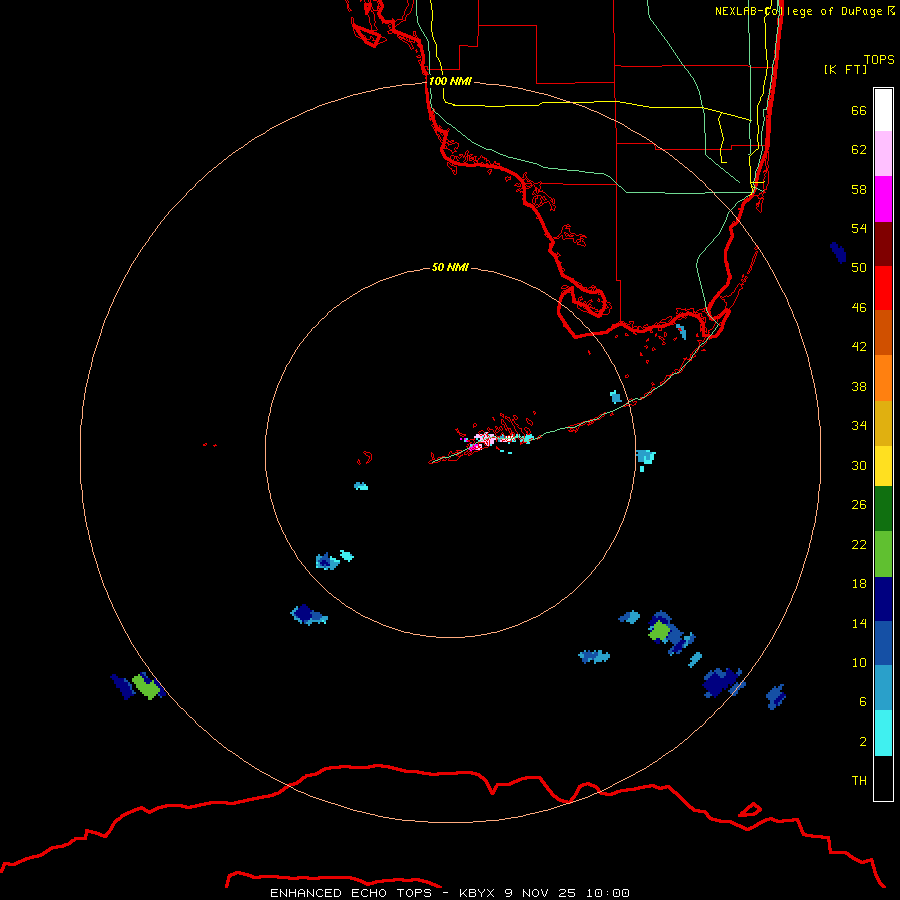This screenshot has height=900, width=900.
Task: Click the light green legend swatch
Action: [883, 554]
